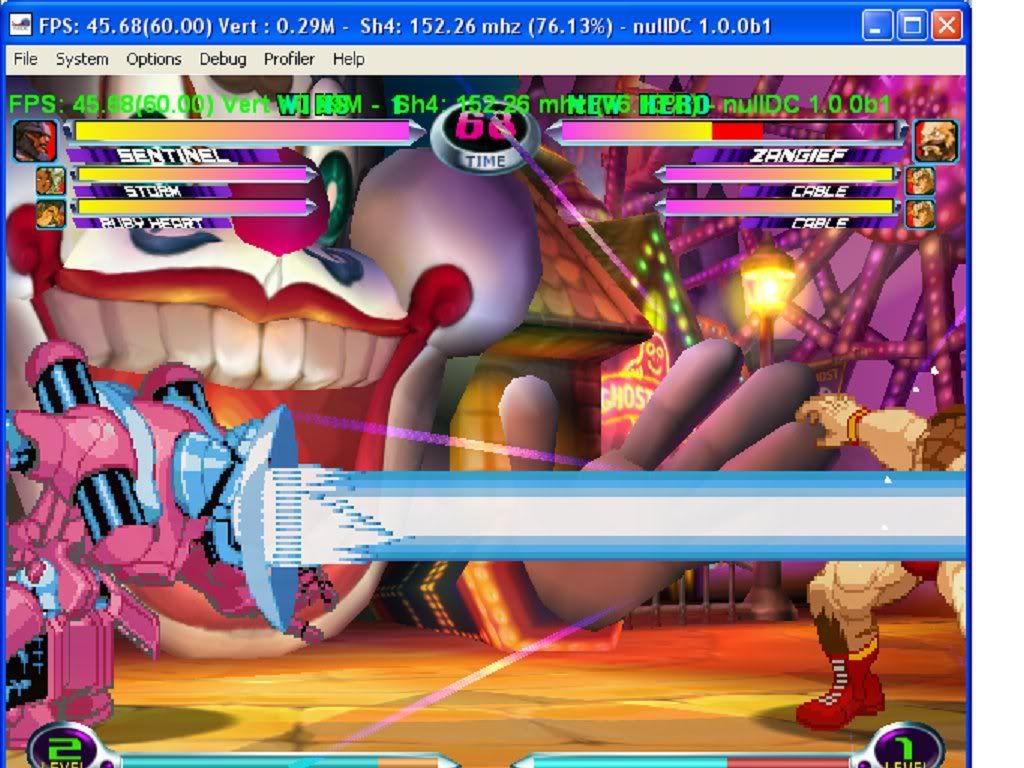Click Storm's health bar

pyautogui.click(x=193, y=174)
